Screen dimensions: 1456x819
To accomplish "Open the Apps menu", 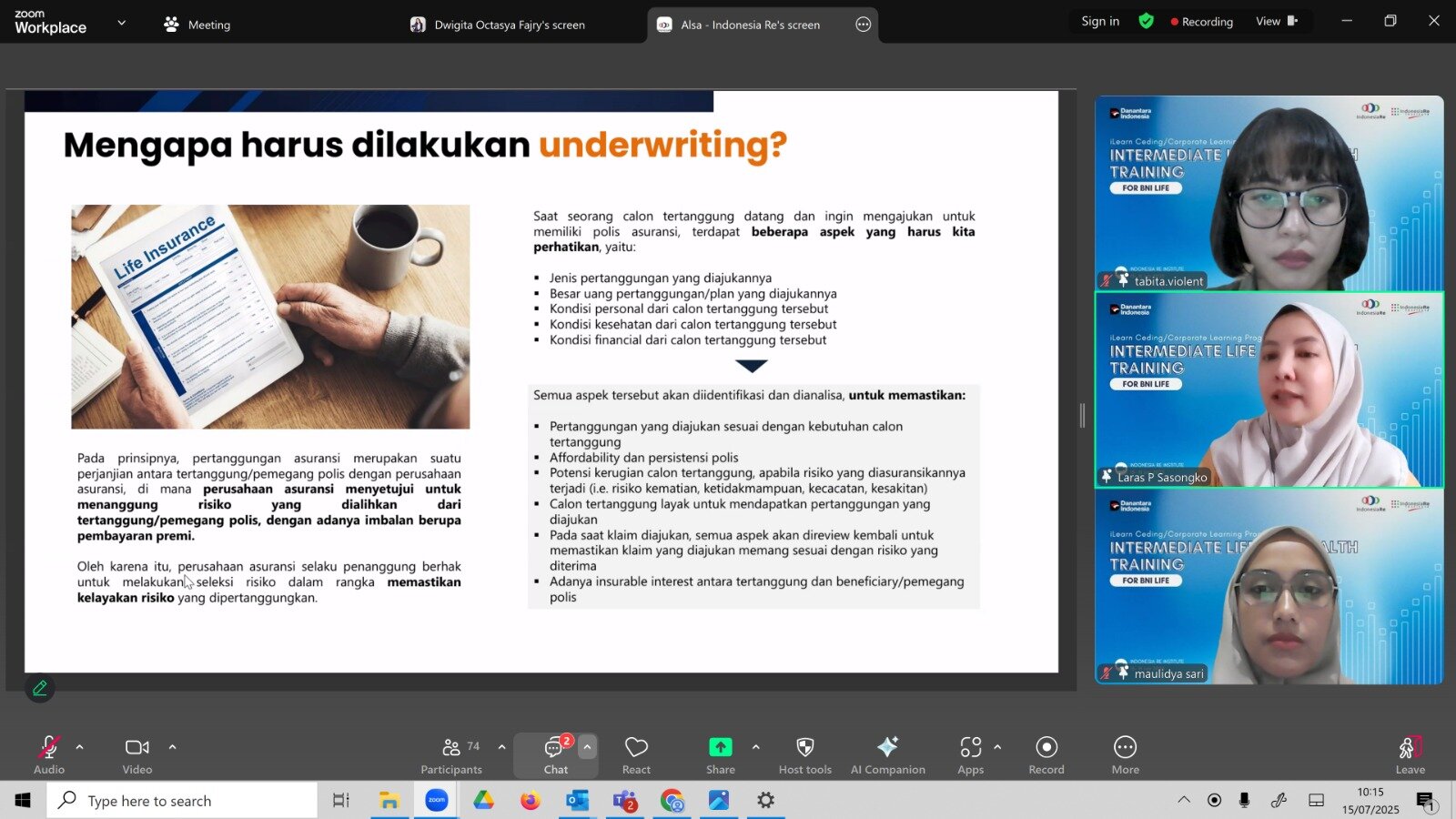I will (x=970, y=755).
